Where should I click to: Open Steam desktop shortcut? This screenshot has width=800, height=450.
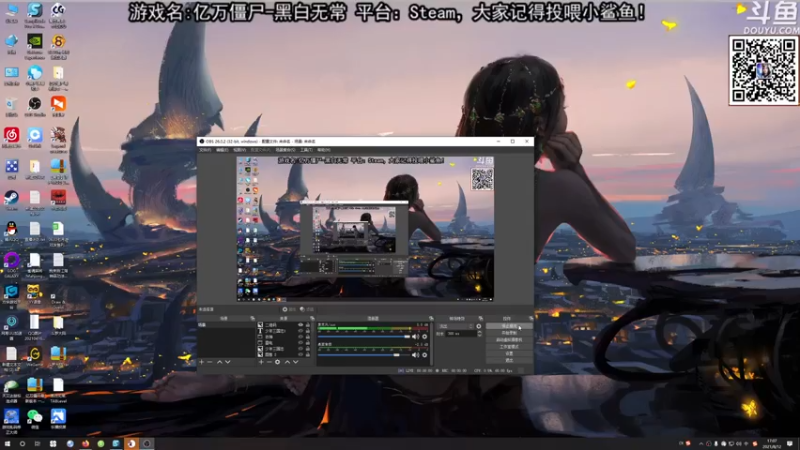coord(11,200)
